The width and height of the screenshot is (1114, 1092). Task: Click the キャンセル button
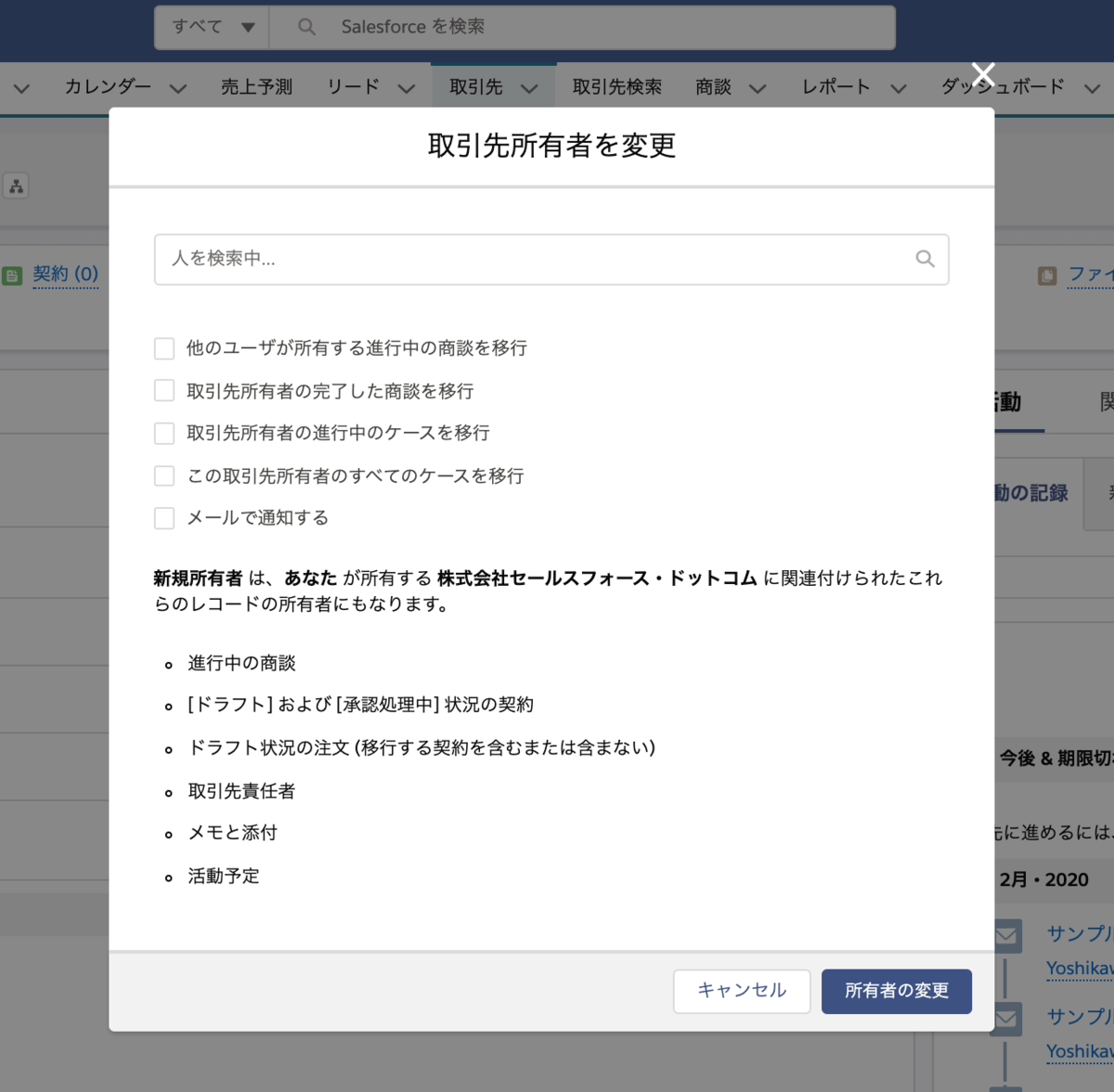tap(742, 991)
